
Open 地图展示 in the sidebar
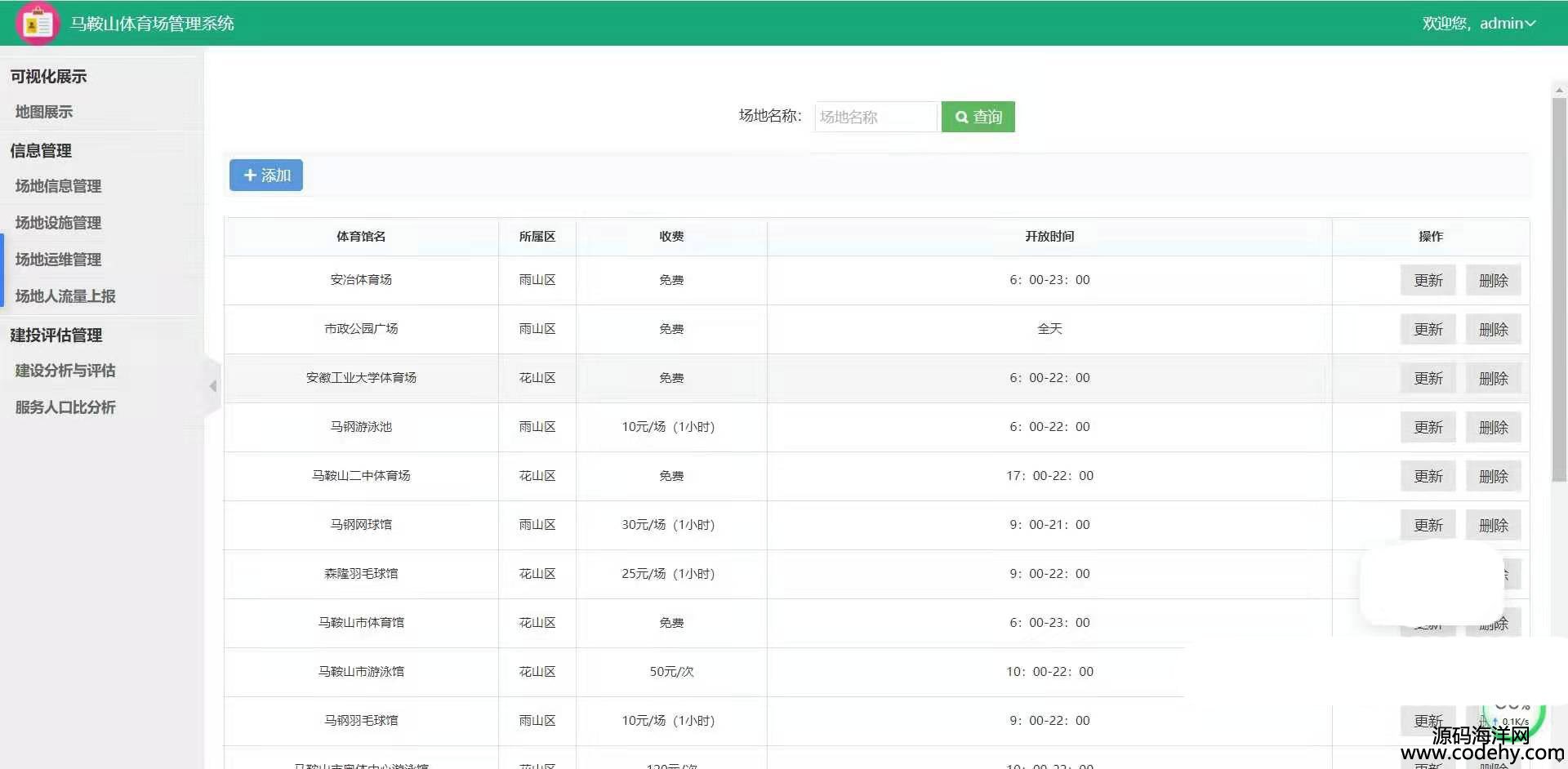click(x=44, y=112)
